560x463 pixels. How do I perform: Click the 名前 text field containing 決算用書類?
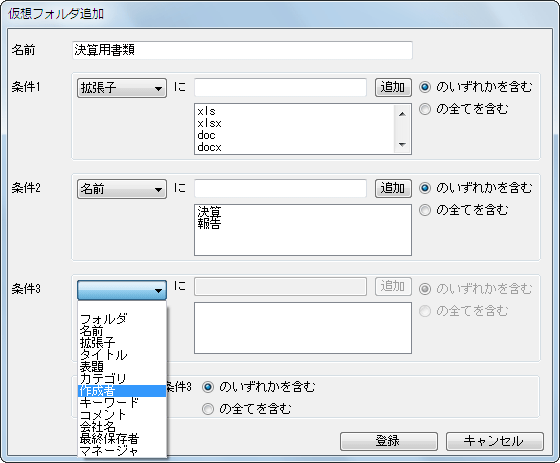click(x=242, y=50)
